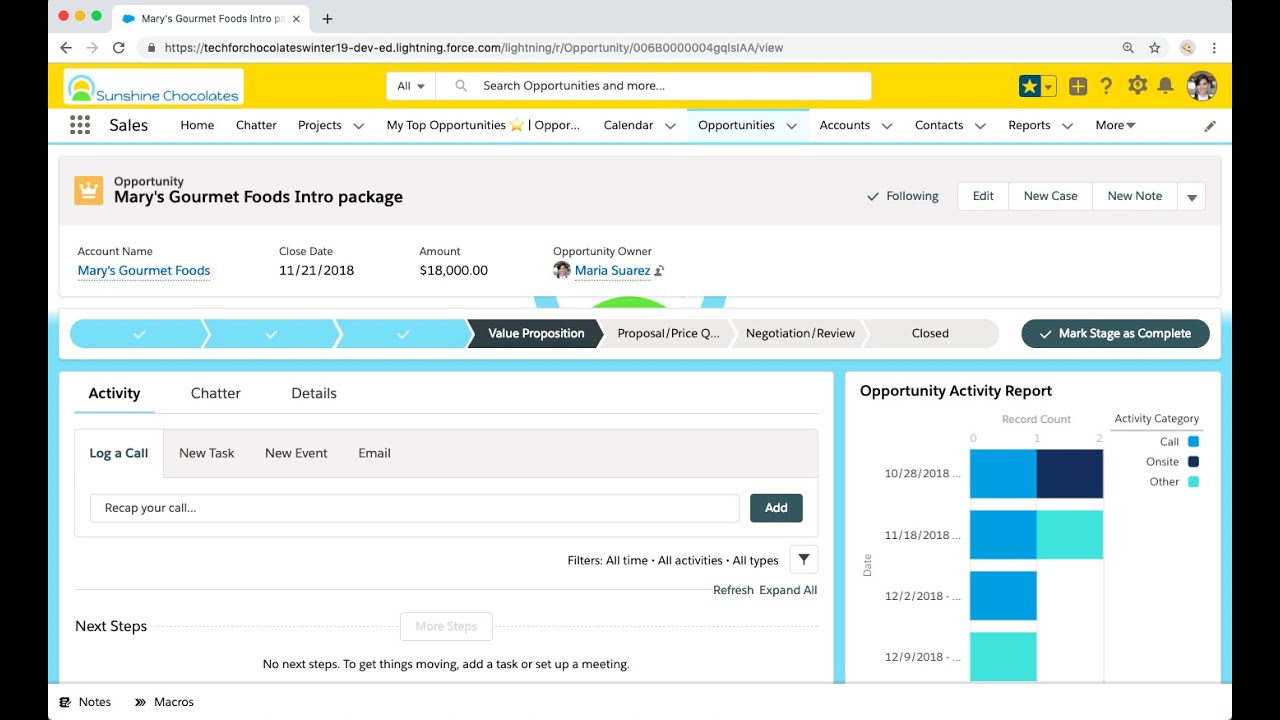Viewport: 1280px width, 720px height.
Task: Open Mary's Gourmet Foods account link
Action: [144, 270]
